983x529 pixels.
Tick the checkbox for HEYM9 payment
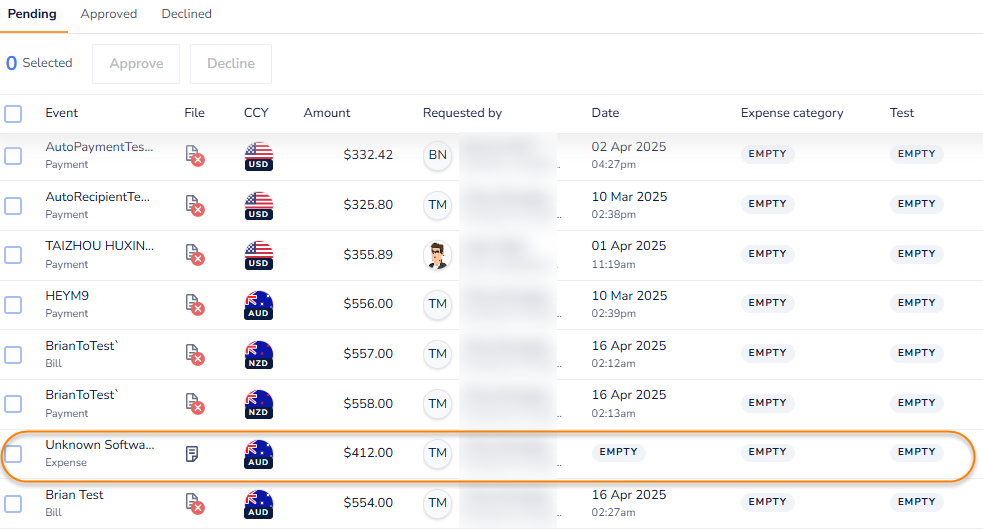tap(13, 305)
